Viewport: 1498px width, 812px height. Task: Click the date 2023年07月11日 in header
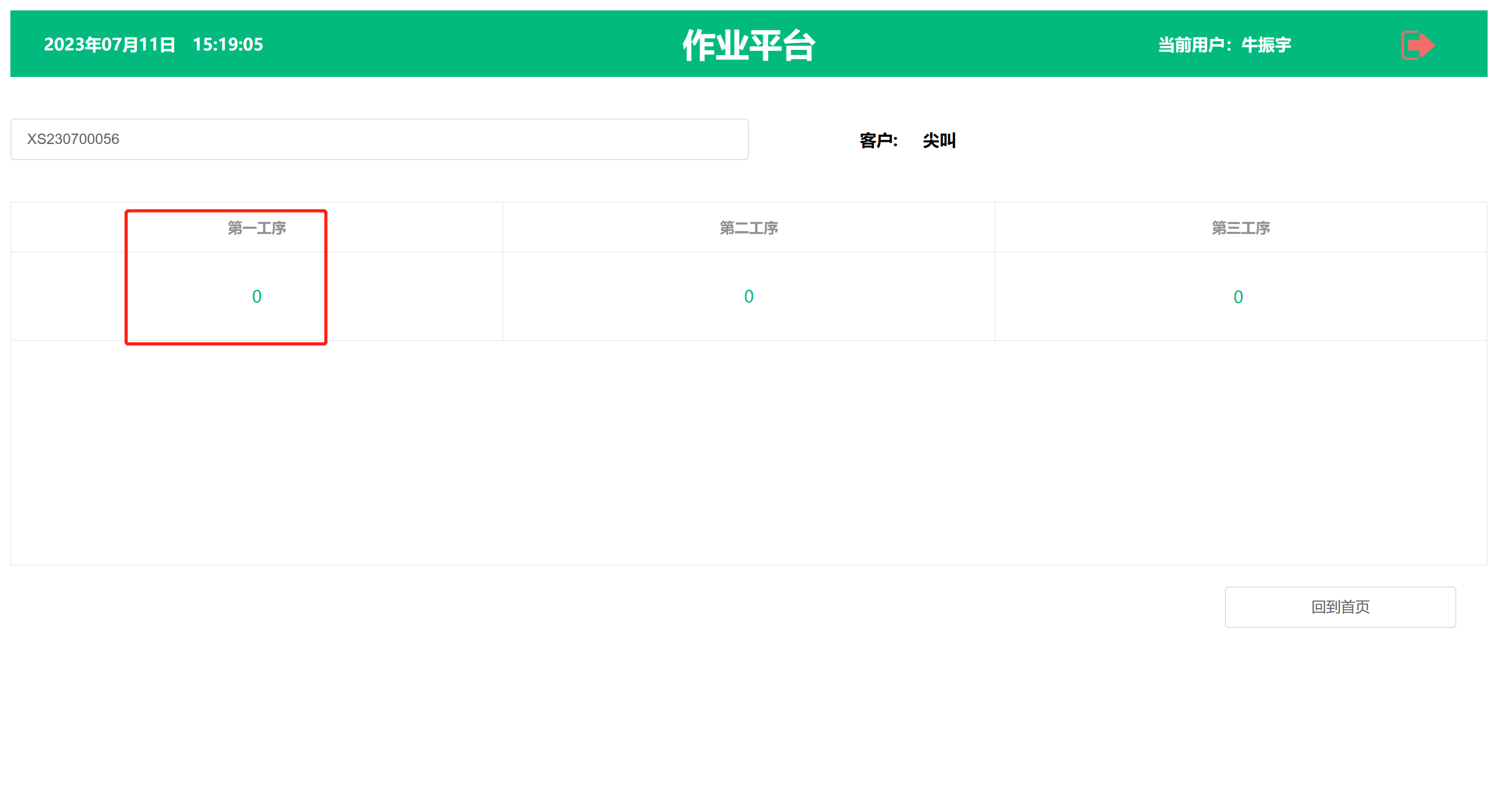(109, 45)
